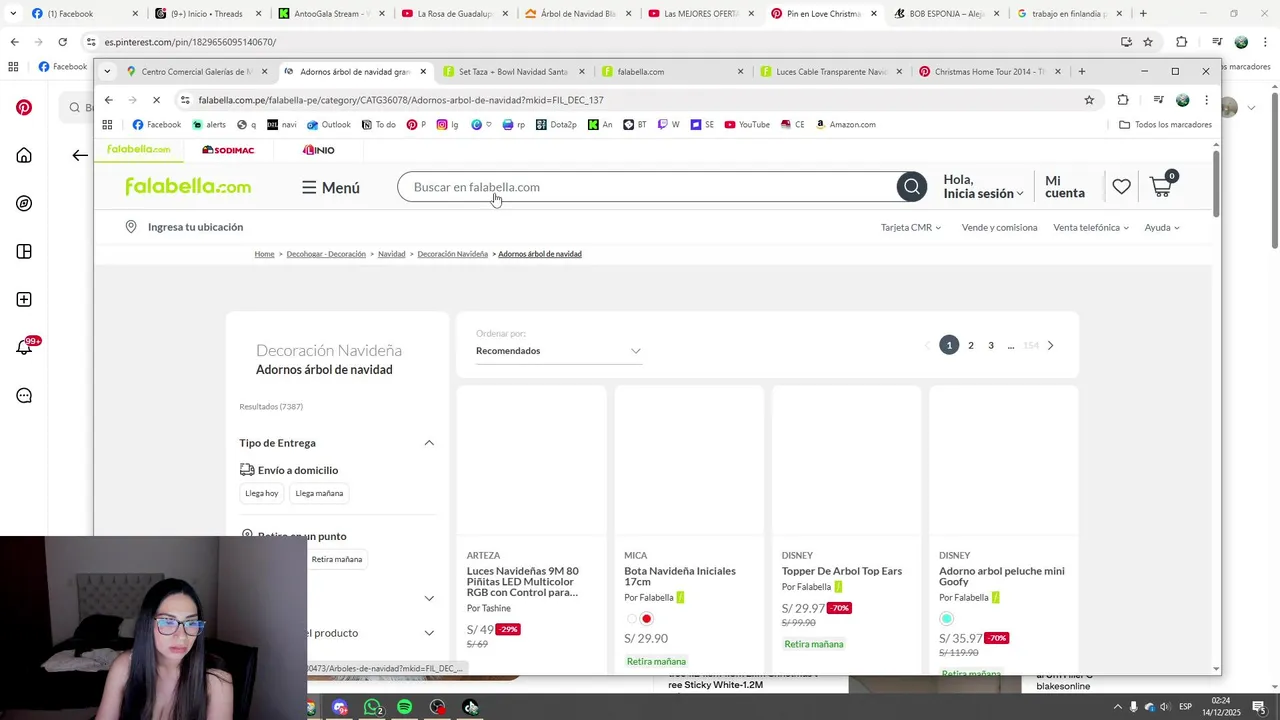Go back in Falabella browser window

(108, 100)
